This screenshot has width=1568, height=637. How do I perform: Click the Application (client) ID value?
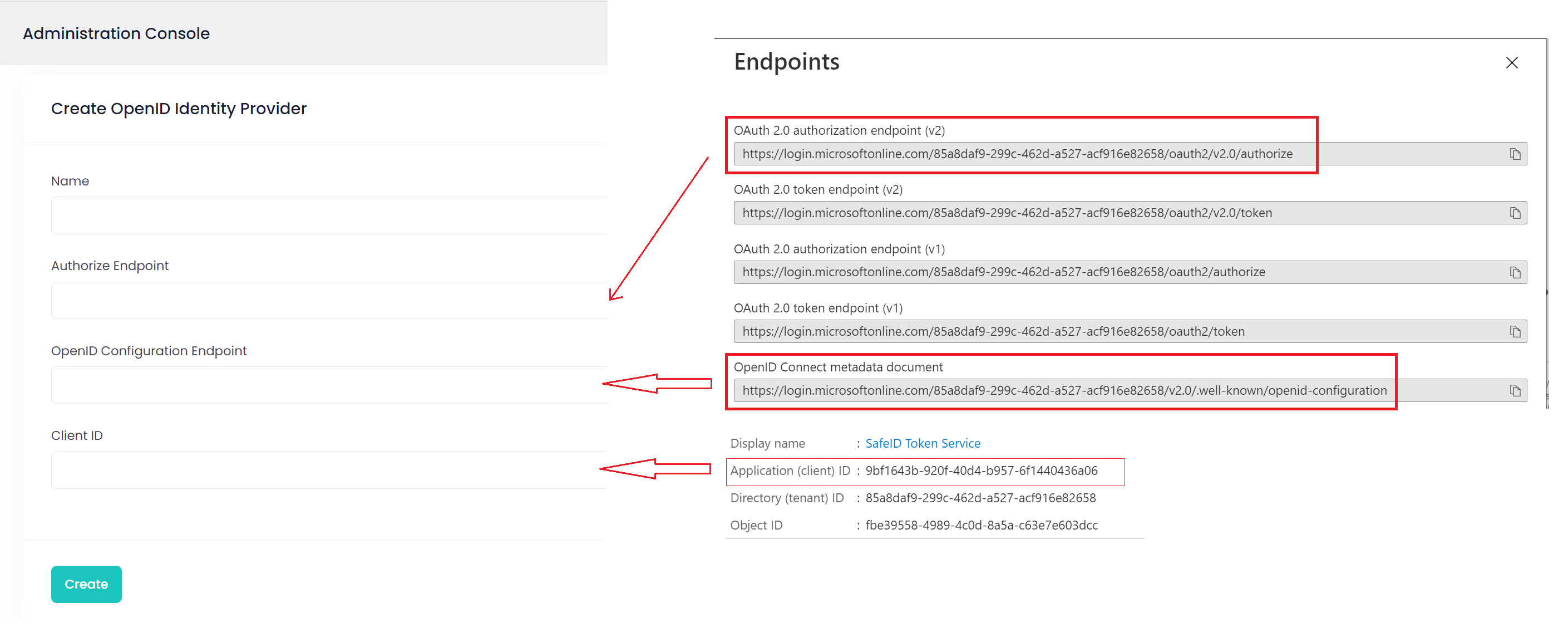[x=981, y=471]
